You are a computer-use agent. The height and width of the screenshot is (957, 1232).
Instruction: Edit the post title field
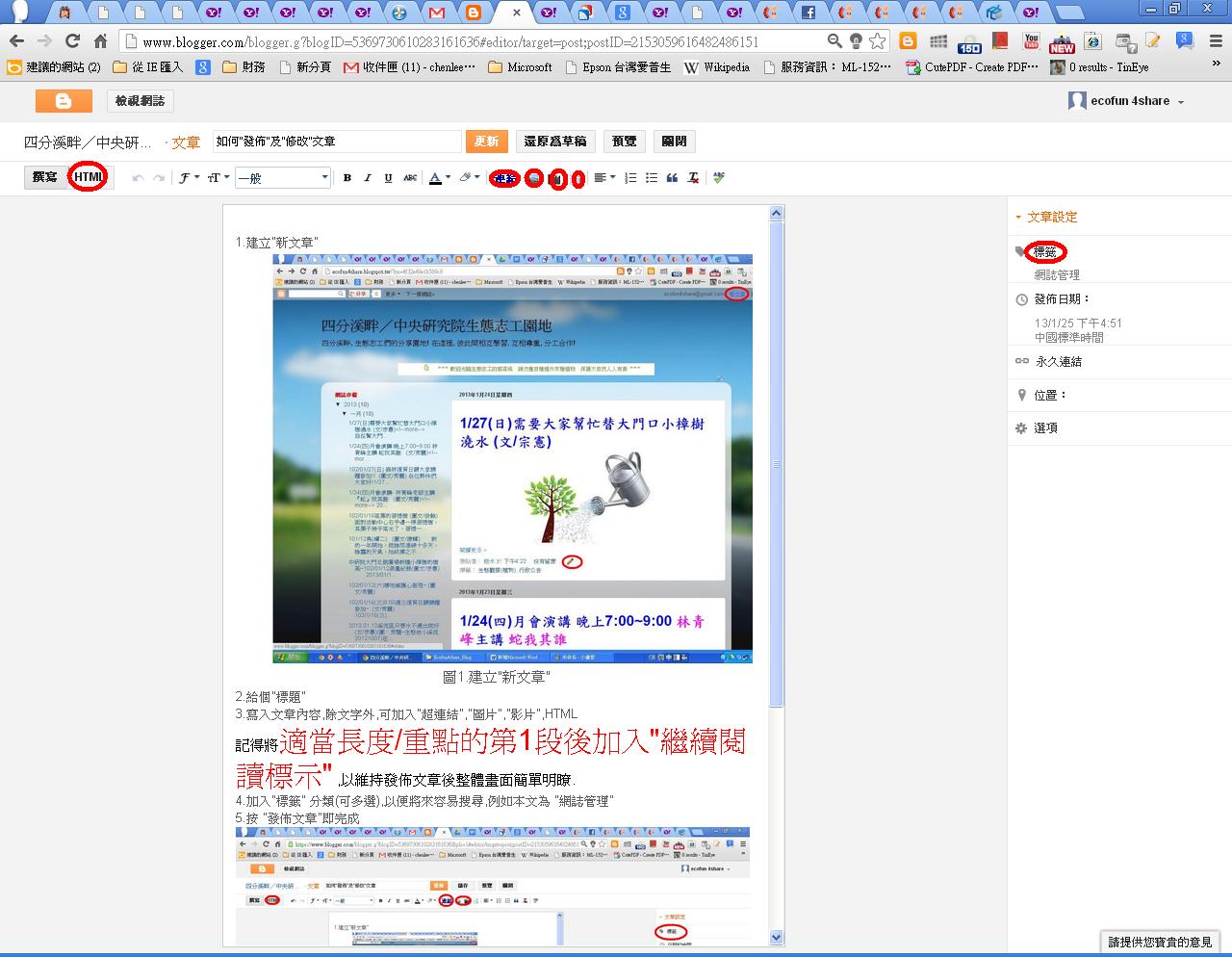[x=337, y=142]
